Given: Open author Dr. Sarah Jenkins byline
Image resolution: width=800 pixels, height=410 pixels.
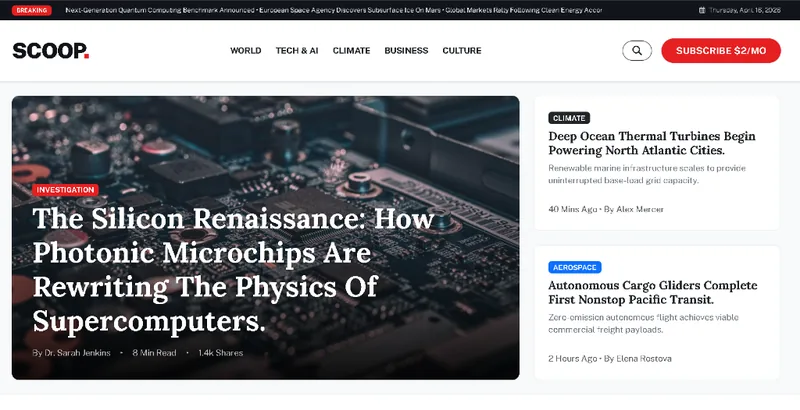Looking at the screenshot, I should (x=71, y=352).
